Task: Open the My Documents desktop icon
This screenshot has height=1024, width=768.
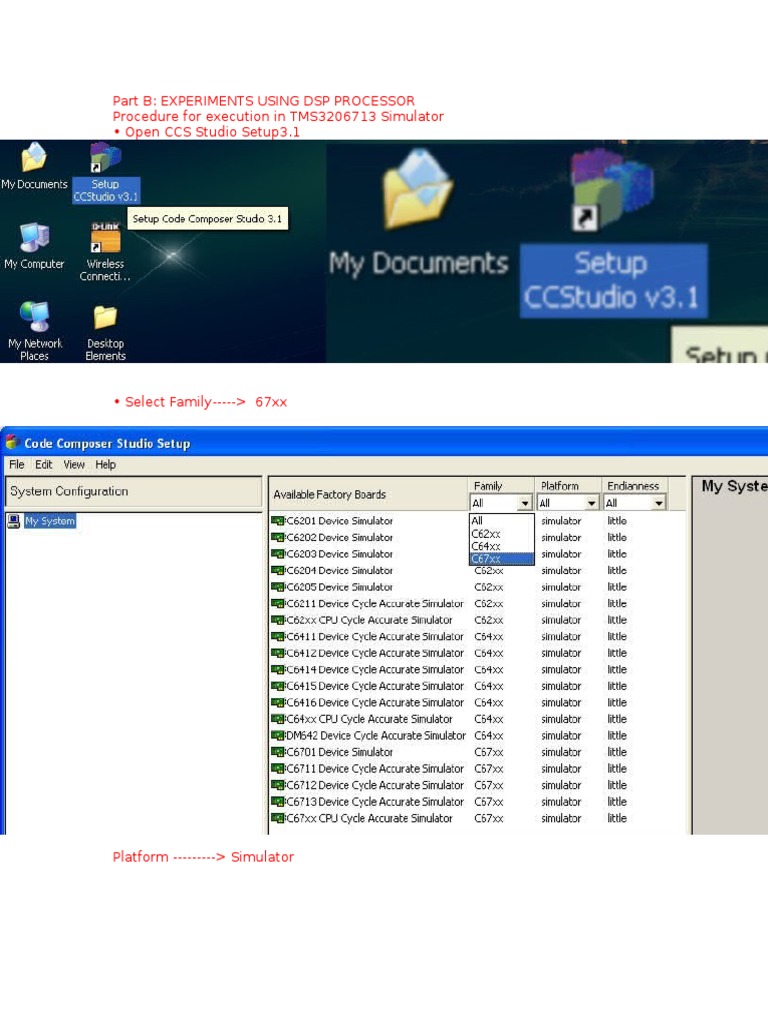Action: (34, 160)
